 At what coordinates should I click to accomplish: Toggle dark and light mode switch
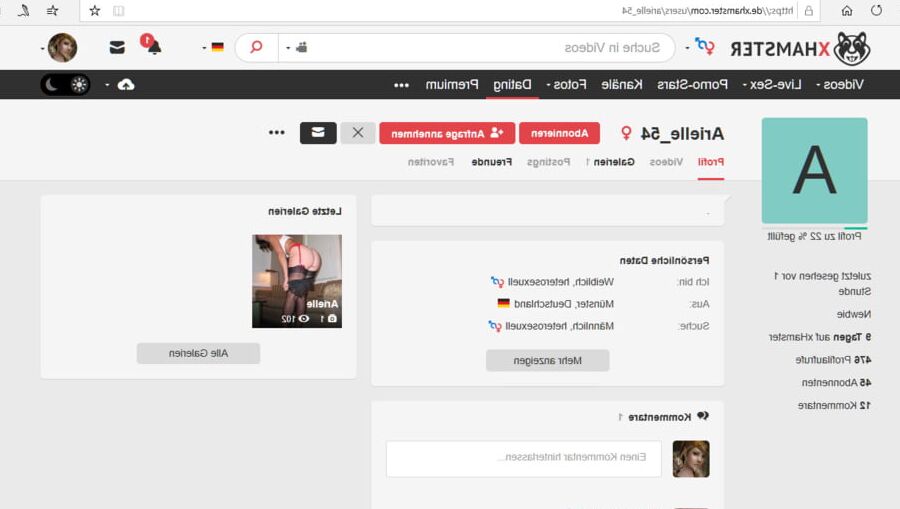pyautogui.click(x=65, y=85)
